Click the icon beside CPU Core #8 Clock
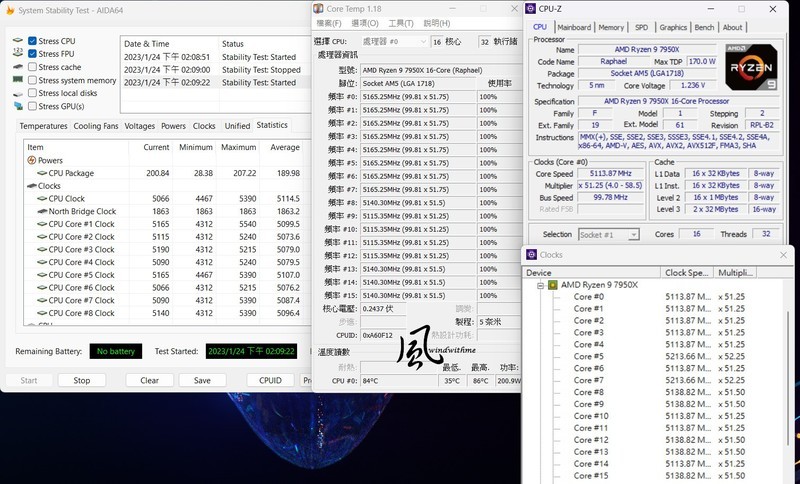 pyautogui.click(x=42, y=313)
